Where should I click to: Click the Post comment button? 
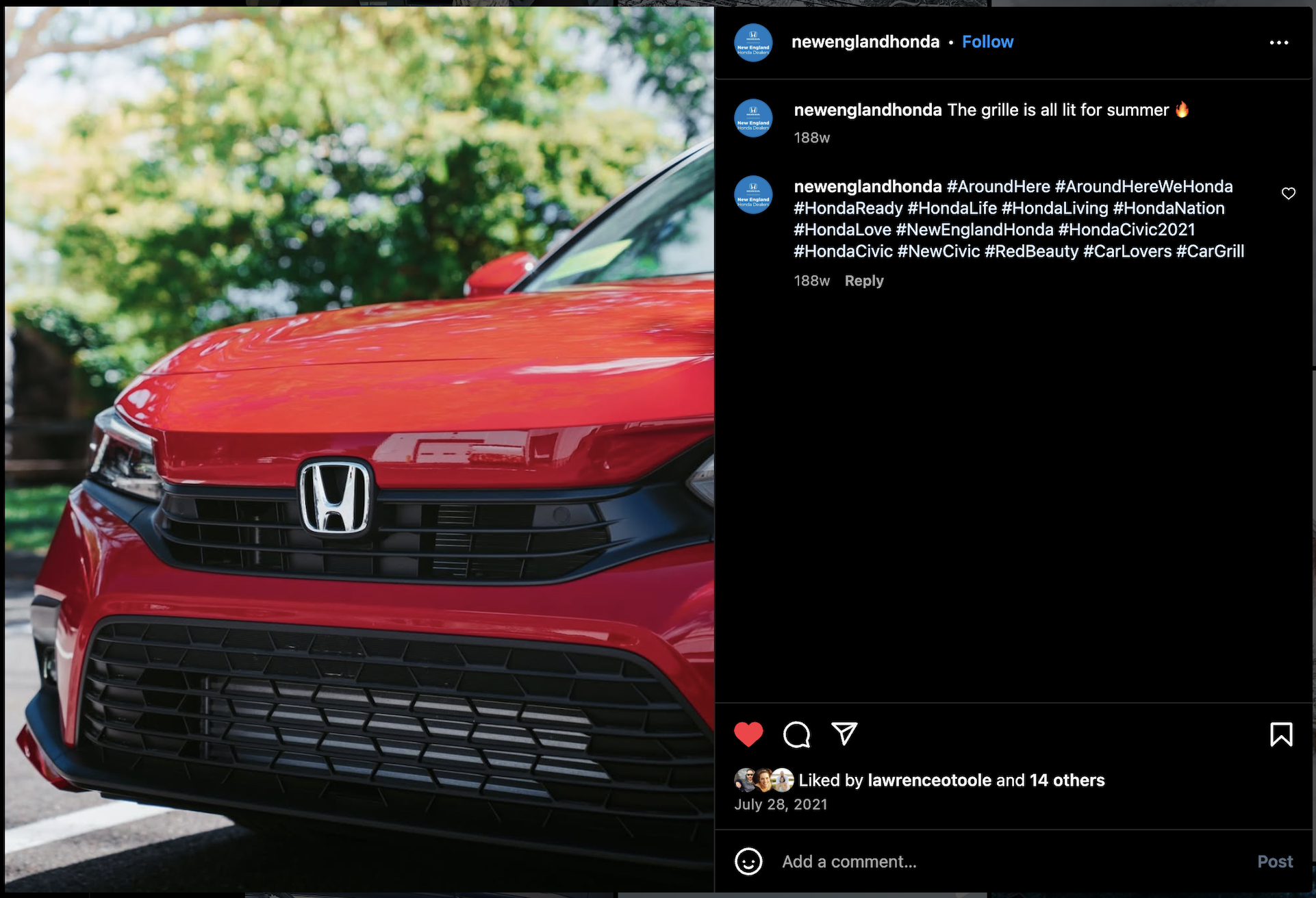pos(1275,862)
